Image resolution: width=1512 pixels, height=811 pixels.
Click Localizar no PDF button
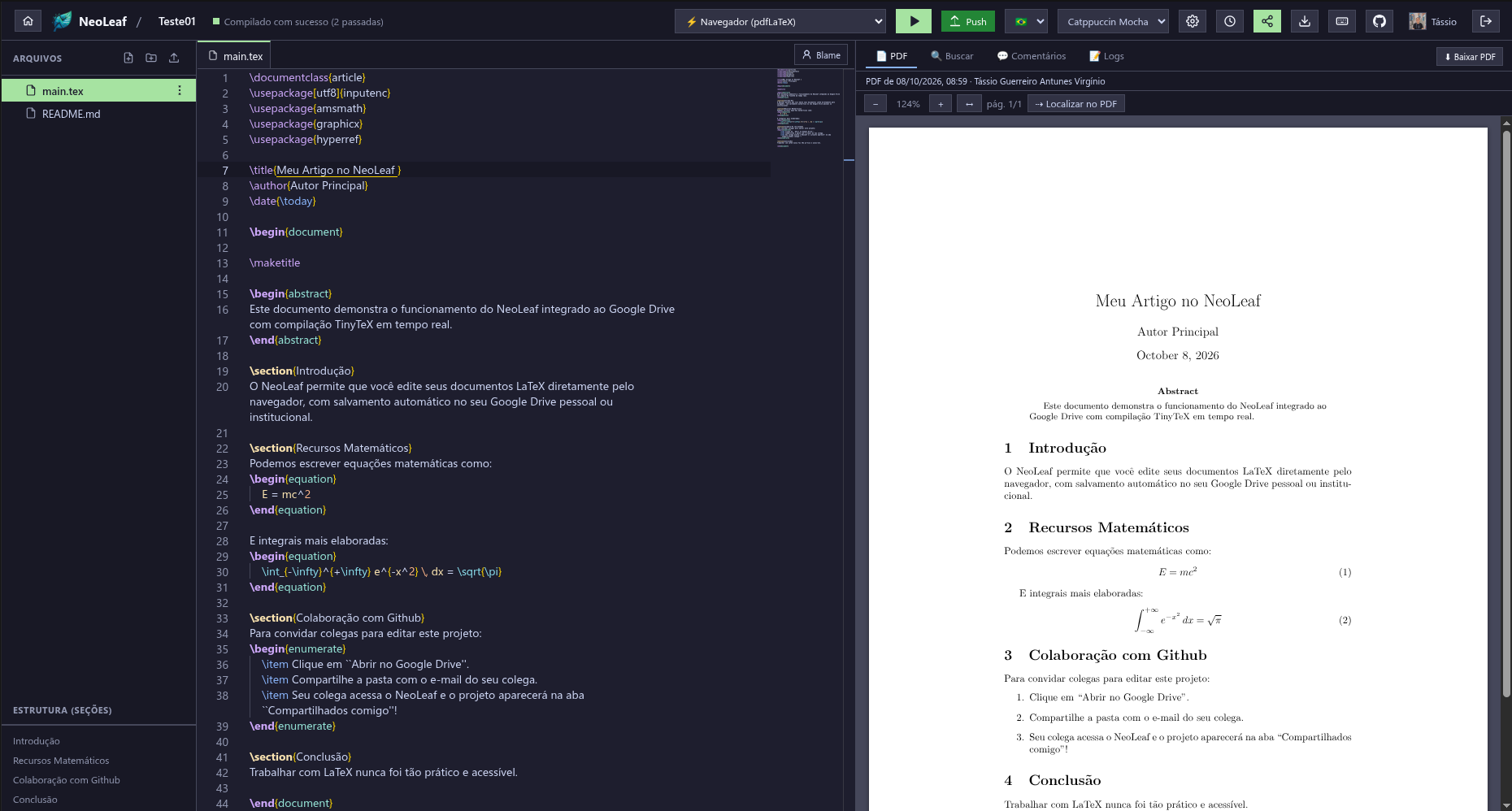point(1076,104)
